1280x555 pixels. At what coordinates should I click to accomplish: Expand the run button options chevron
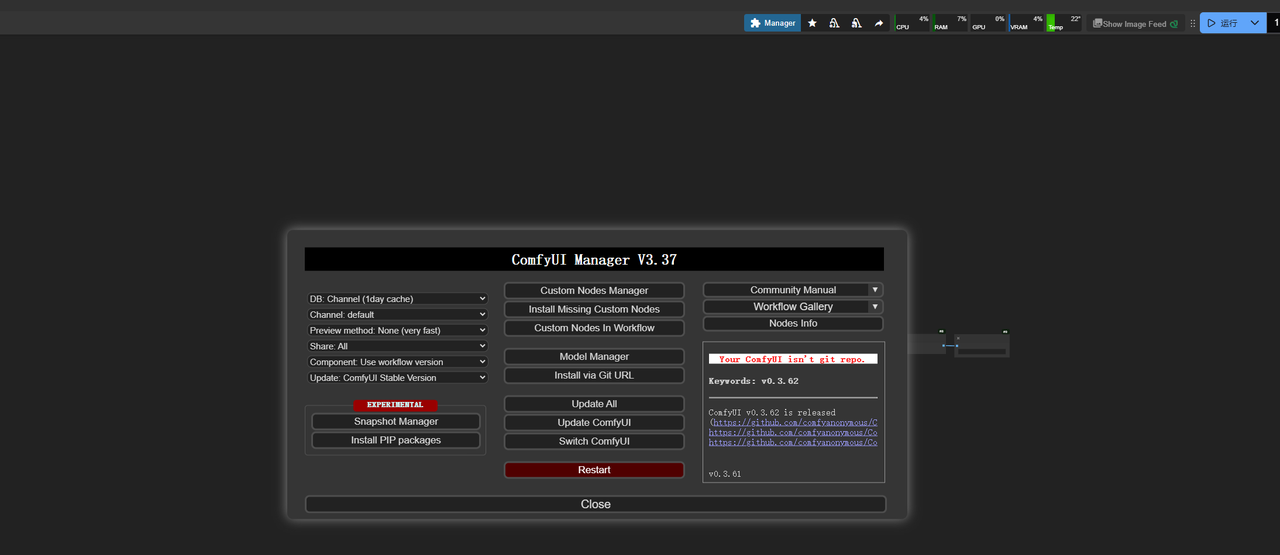[x=1255, y=23]
